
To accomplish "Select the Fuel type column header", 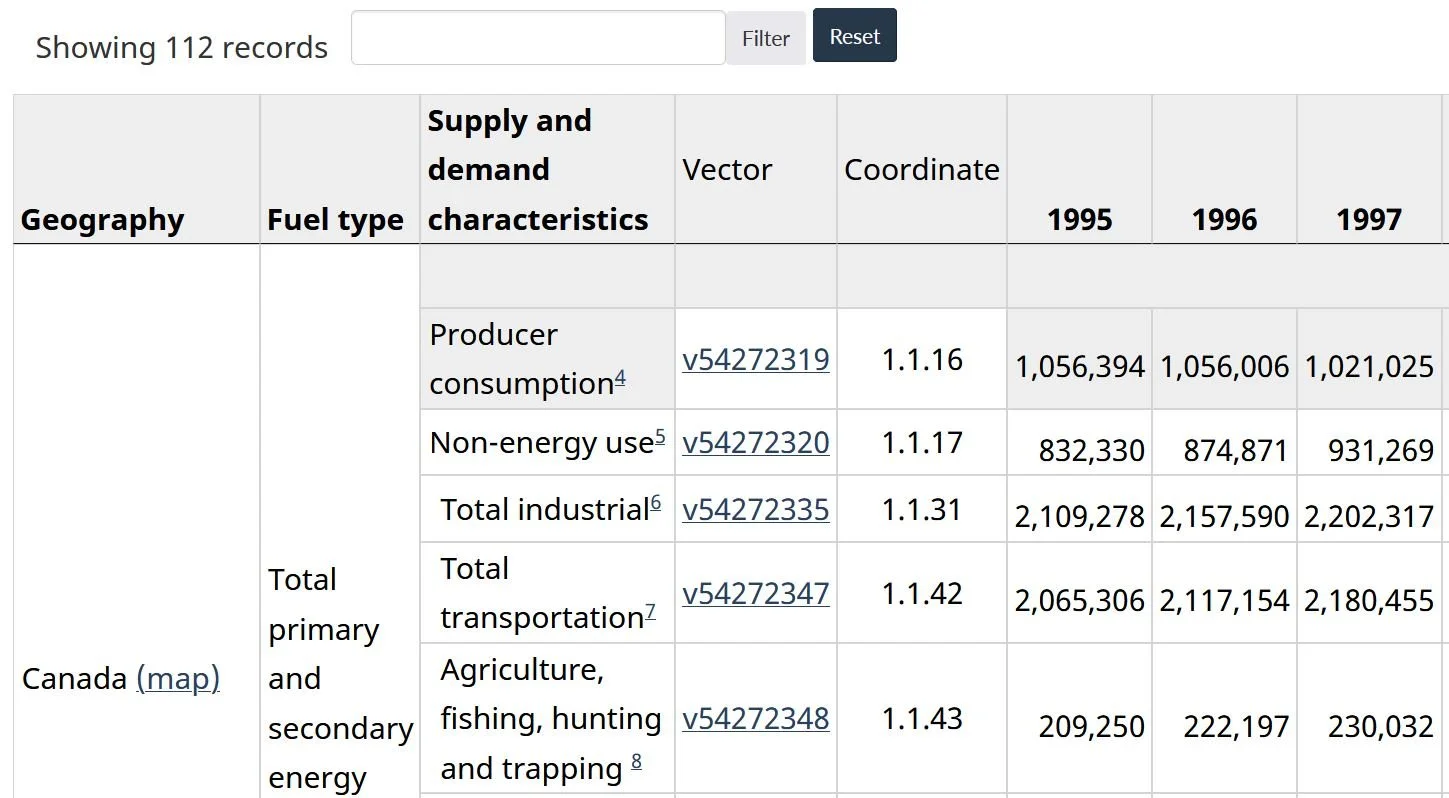I will tap(335, 220).
